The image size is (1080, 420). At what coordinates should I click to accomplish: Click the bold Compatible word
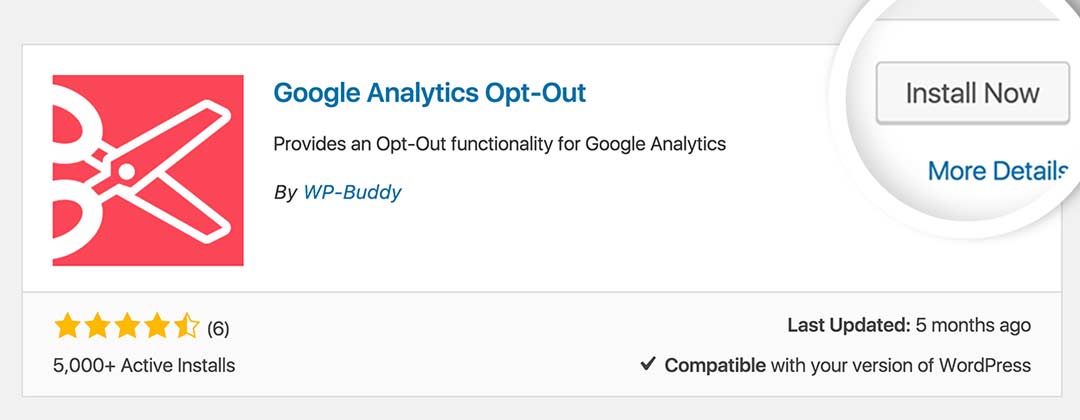pos(715,365)
